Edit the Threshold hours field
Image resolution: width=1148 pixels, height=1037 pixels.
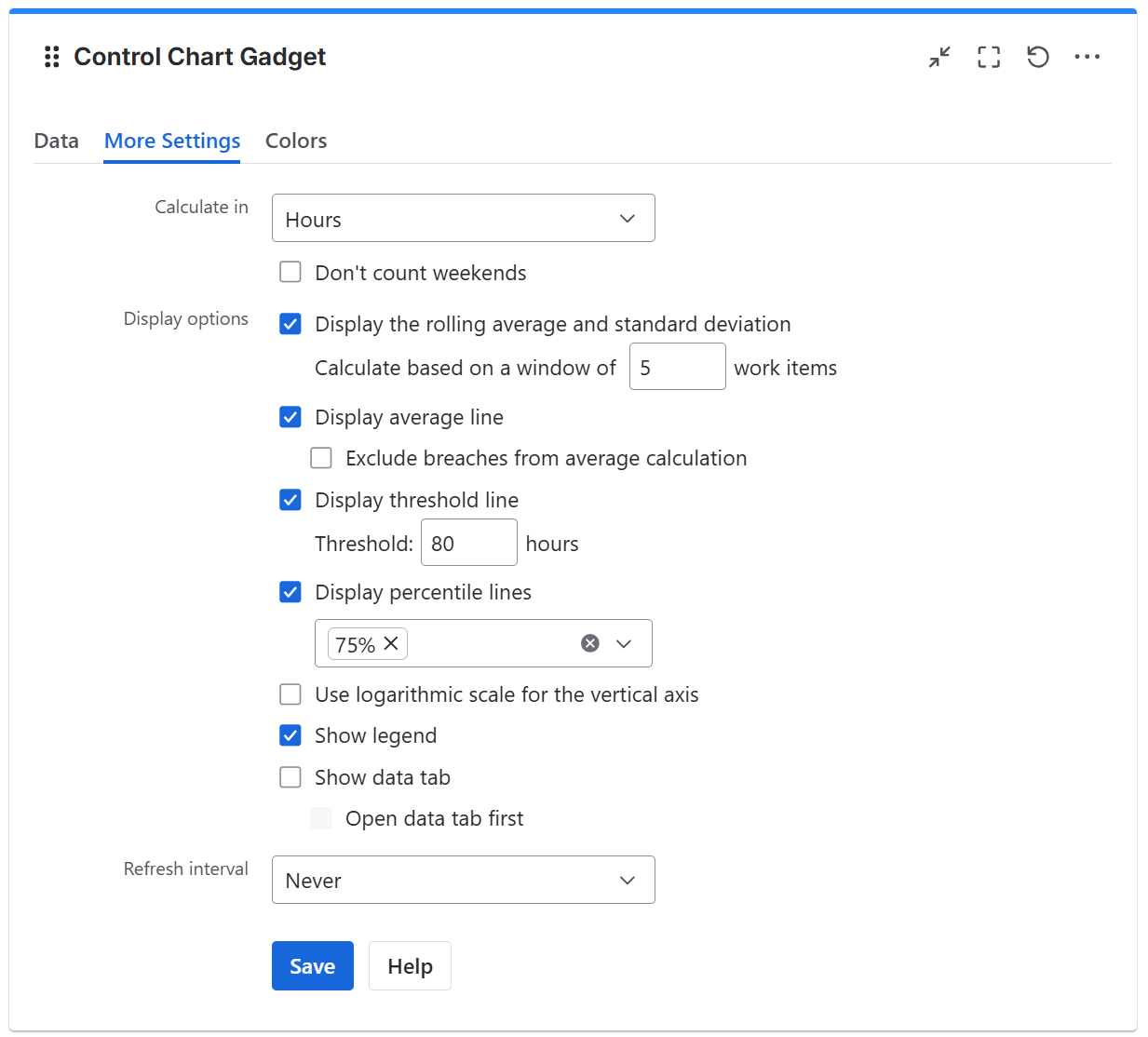(468, 543)
